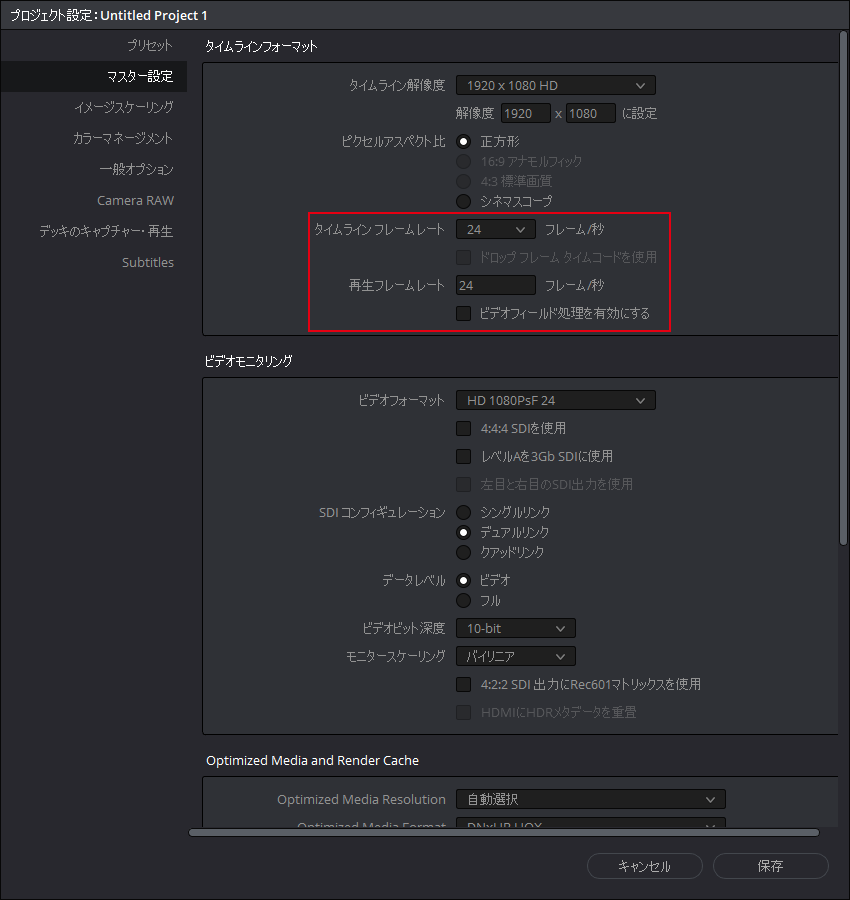Screen dimensions: 850x900
Task: Select 正方形 pixel aspect ratio
Action: click(x=464, y=141)
